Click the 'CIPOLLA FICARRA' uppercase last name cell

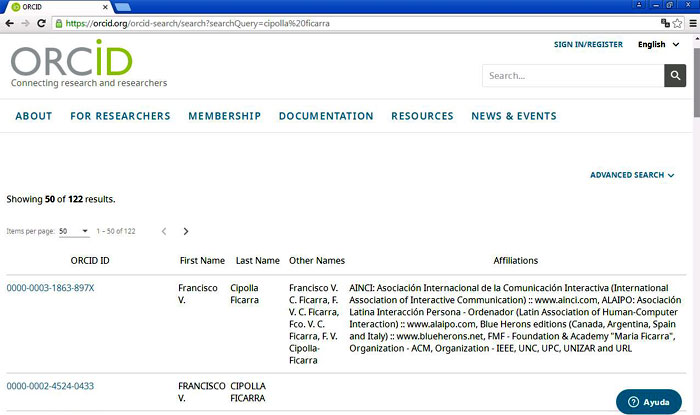coord(248,392)
